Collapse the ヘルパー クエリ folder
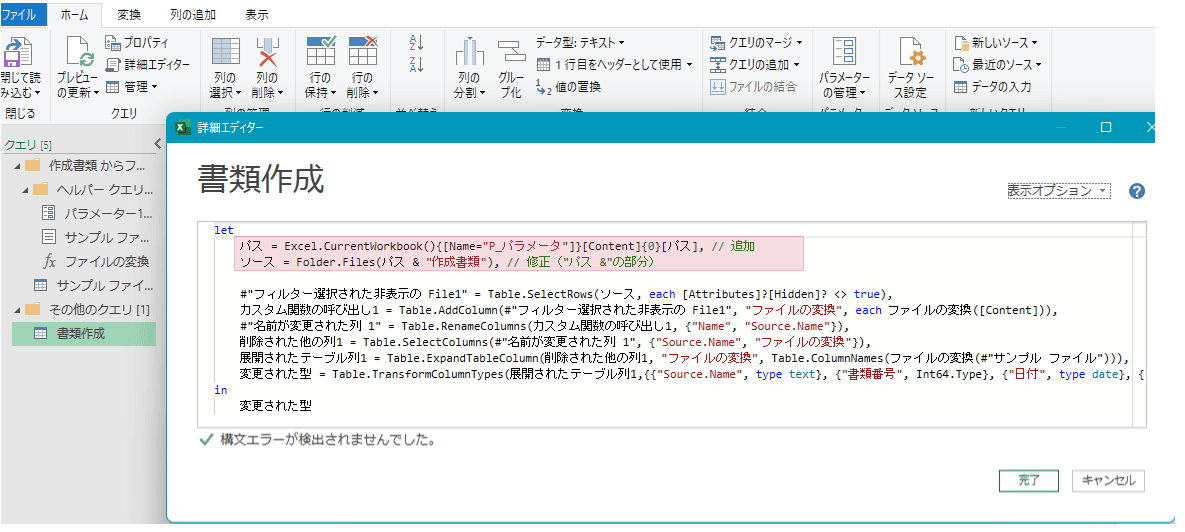 [x=23, y=189]
